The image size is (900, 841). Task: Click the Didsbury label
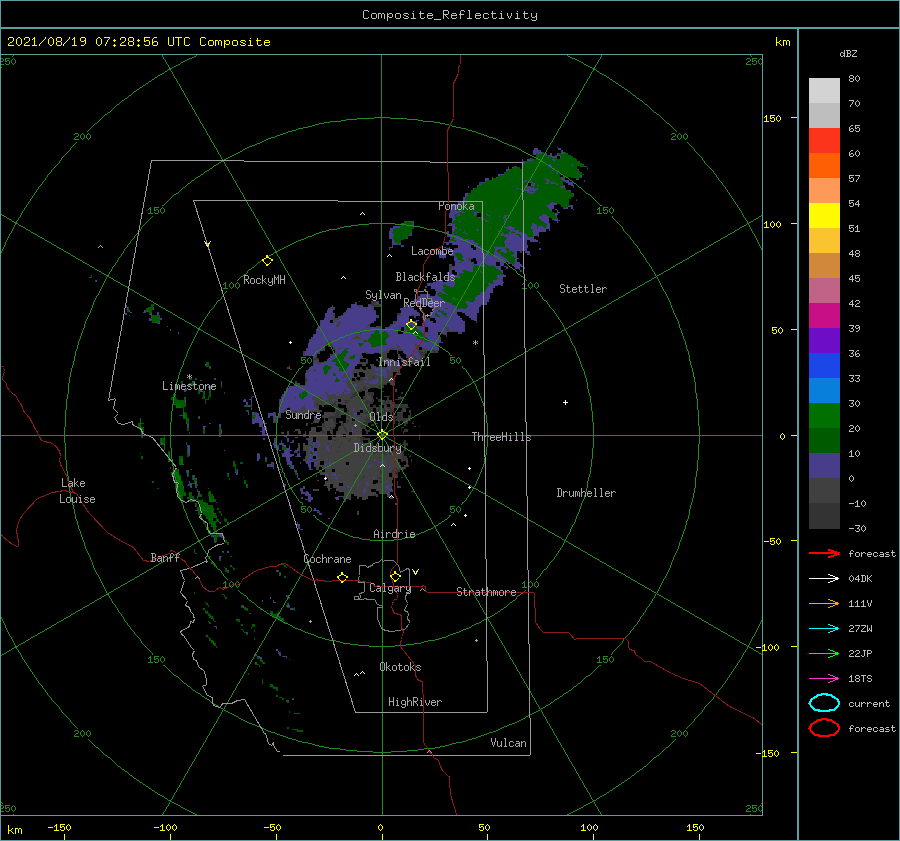point(377,448)
